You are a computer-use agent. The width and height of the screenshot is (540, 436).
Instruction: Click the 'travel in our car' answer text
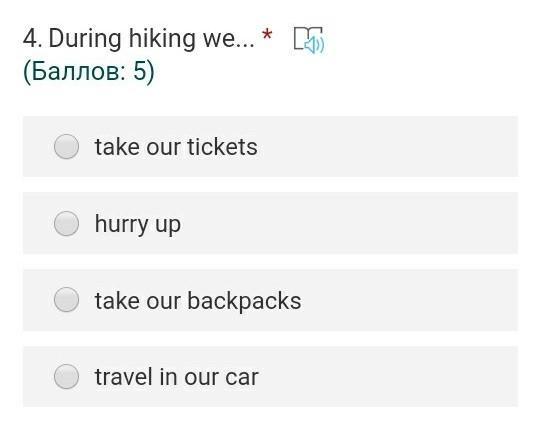pyautogui.click(x=177, y=377)
